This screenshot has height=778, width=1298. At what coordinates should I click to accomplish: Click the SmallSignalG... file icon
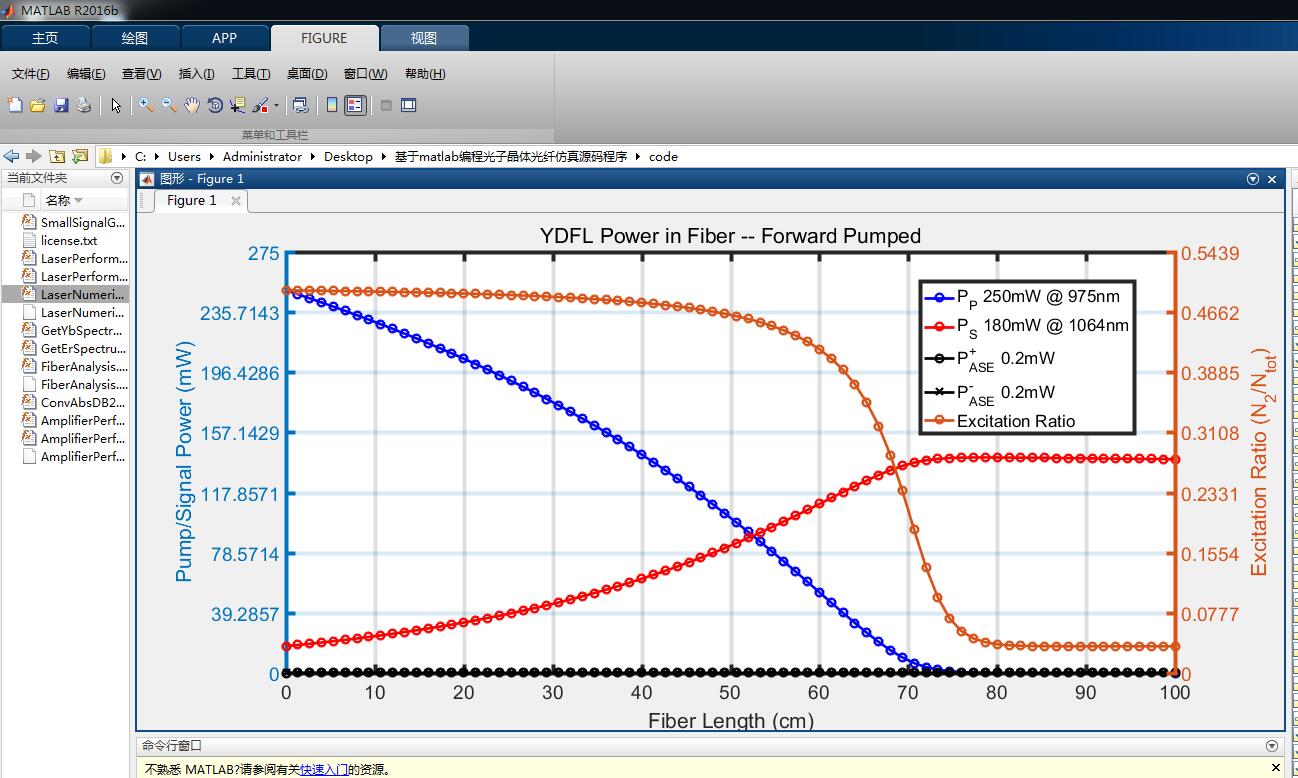click(29, 223)
